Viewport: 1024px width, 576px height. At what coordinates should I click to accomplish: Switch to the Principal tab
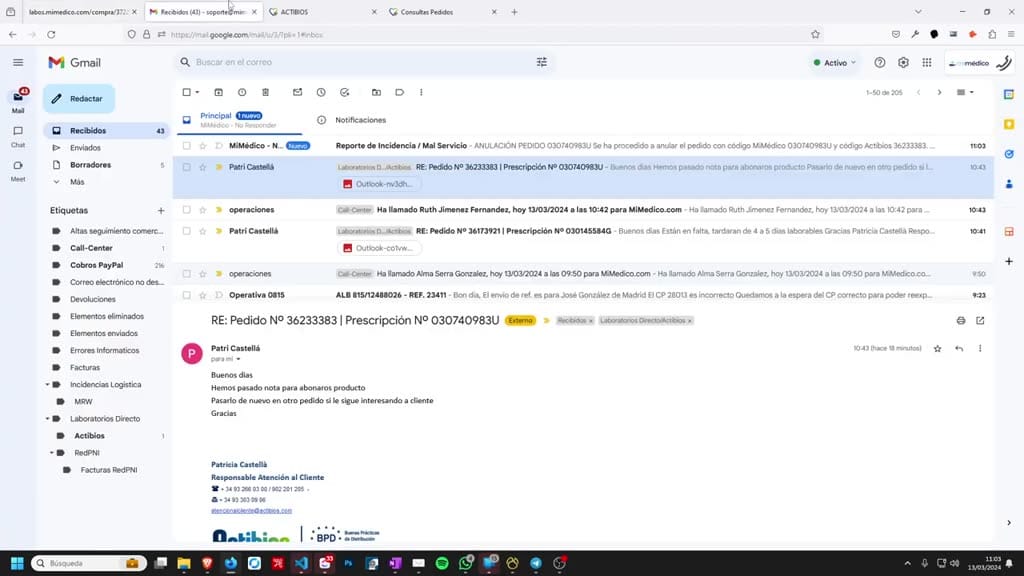tap(238, 120)
